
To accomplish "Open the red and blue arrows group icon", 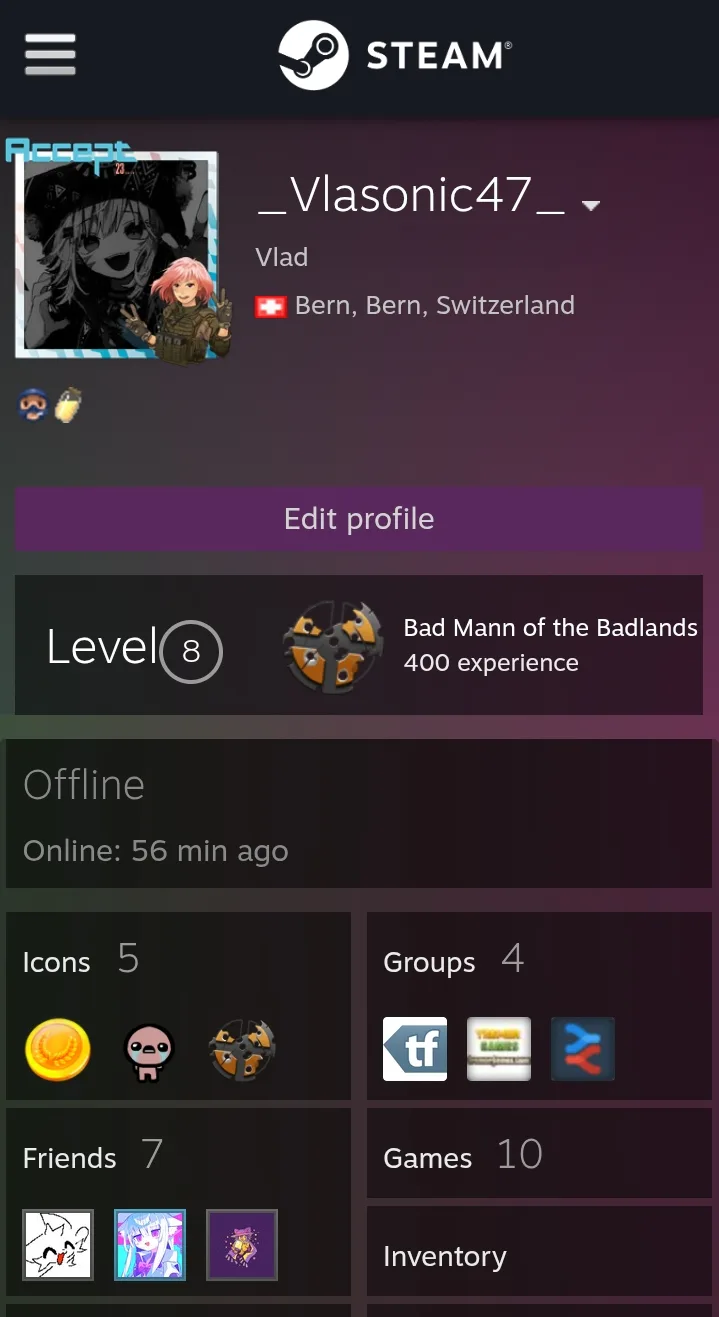I will click(583, 1049).
